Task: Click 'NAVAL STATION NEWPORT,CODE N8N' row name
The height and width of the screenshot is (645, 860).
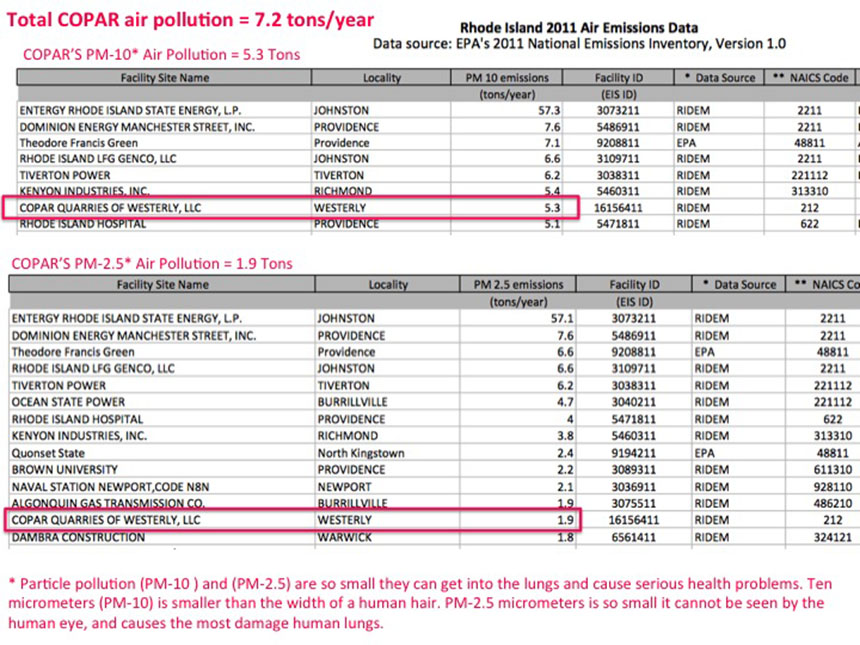Action: coord(110,486)
